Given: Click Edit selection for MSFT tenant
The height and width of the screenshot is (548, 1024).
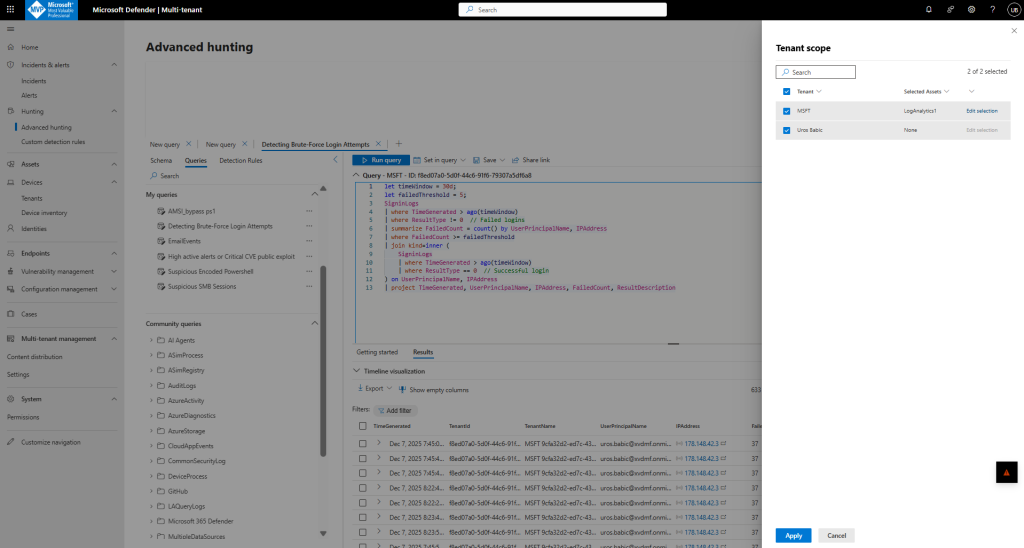Looking at the screenshot, I should [981, 111].
